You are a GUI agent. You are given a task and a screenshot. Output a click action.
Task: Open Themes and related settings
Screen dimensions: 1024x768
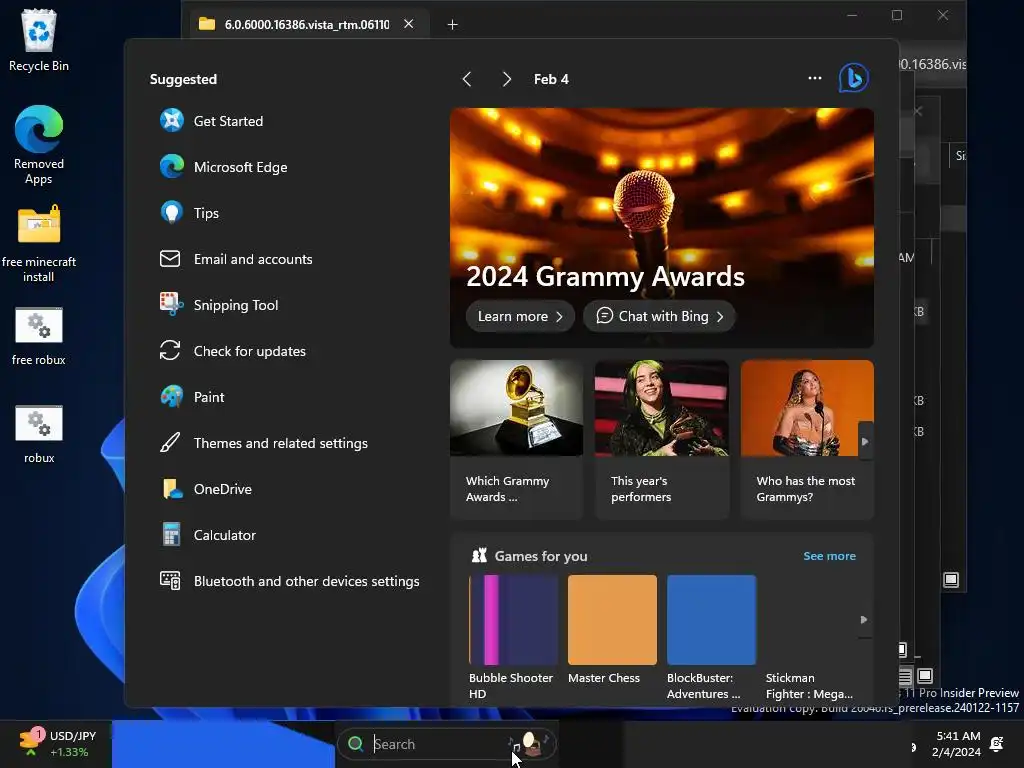pos(264,443)
